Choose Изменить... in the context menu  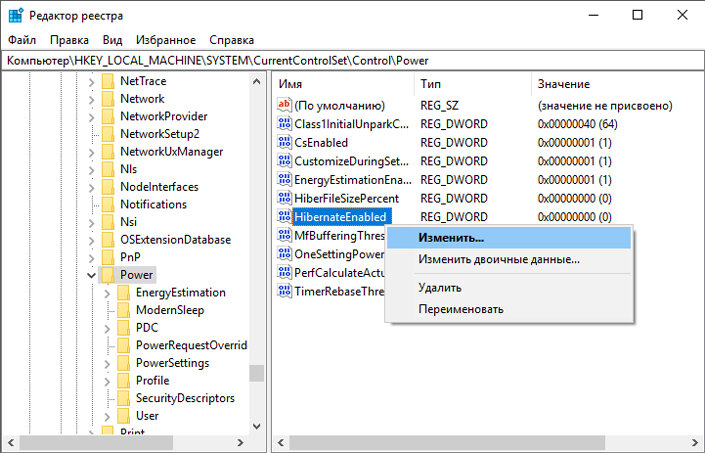point(509,238)
